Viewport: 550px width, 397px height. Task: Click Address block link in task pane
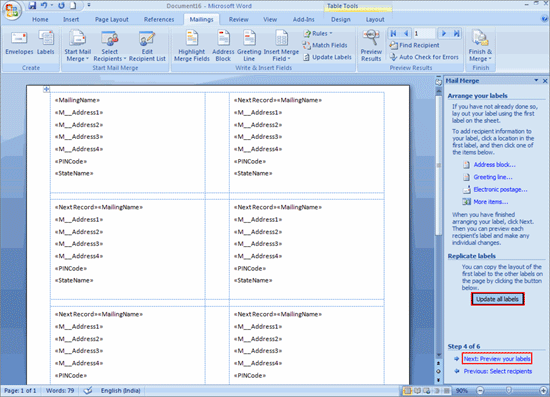494,165
